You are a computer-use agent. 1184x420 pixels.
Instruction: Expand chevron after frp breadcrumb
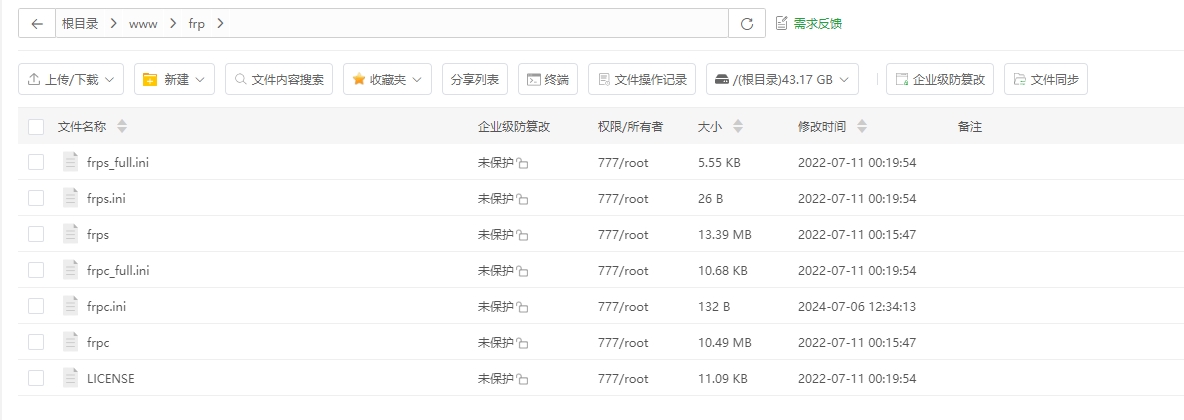pyautogui.click(x=220, y=23)
